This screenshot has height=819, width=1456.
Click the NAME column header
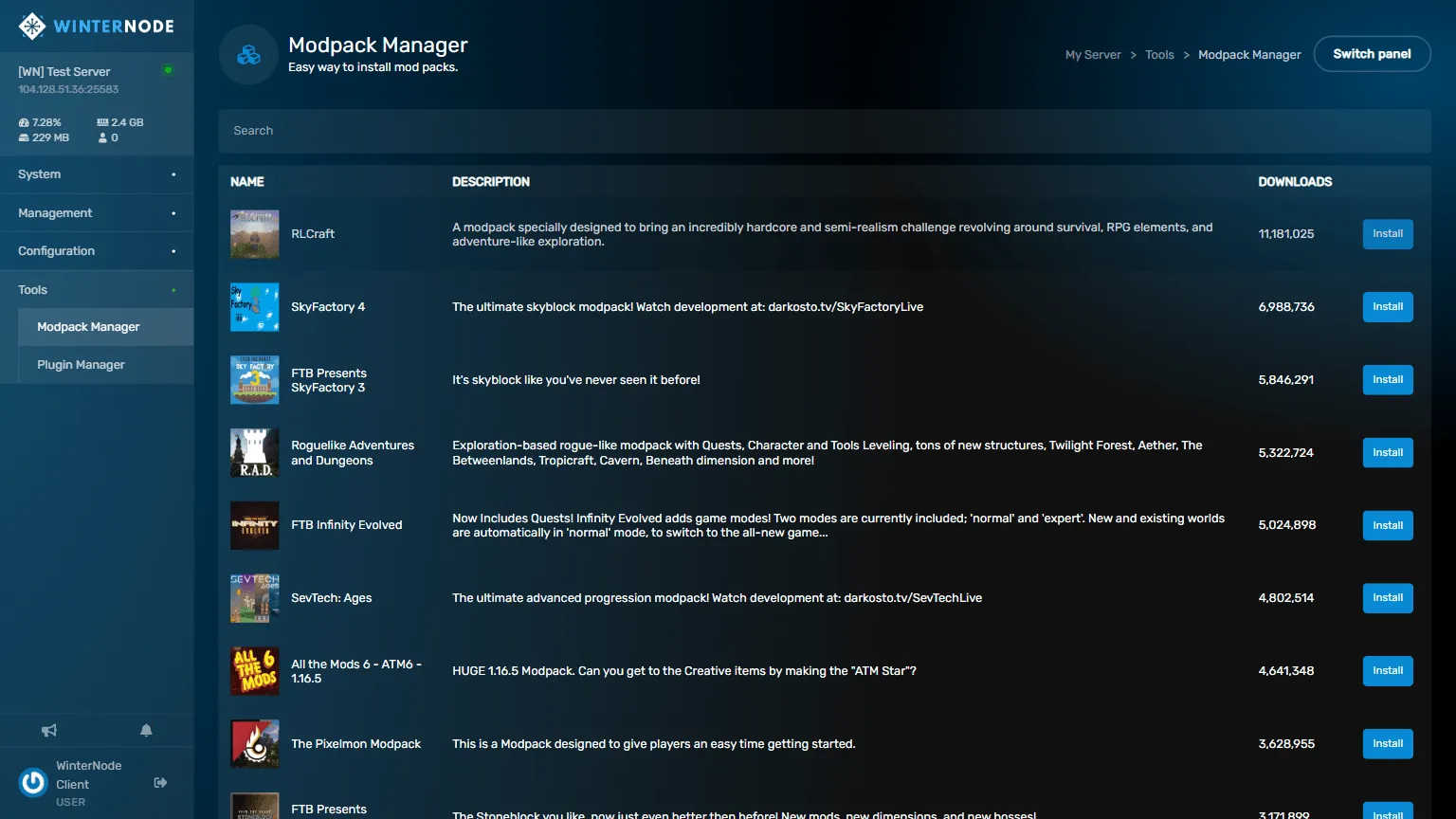[247, 182]
